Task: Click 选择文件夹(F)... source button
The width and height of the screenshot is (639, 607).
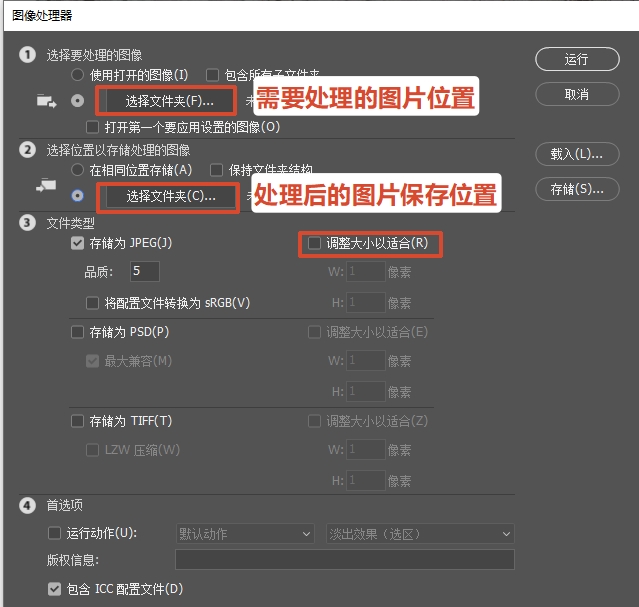Action: point(170,101)
